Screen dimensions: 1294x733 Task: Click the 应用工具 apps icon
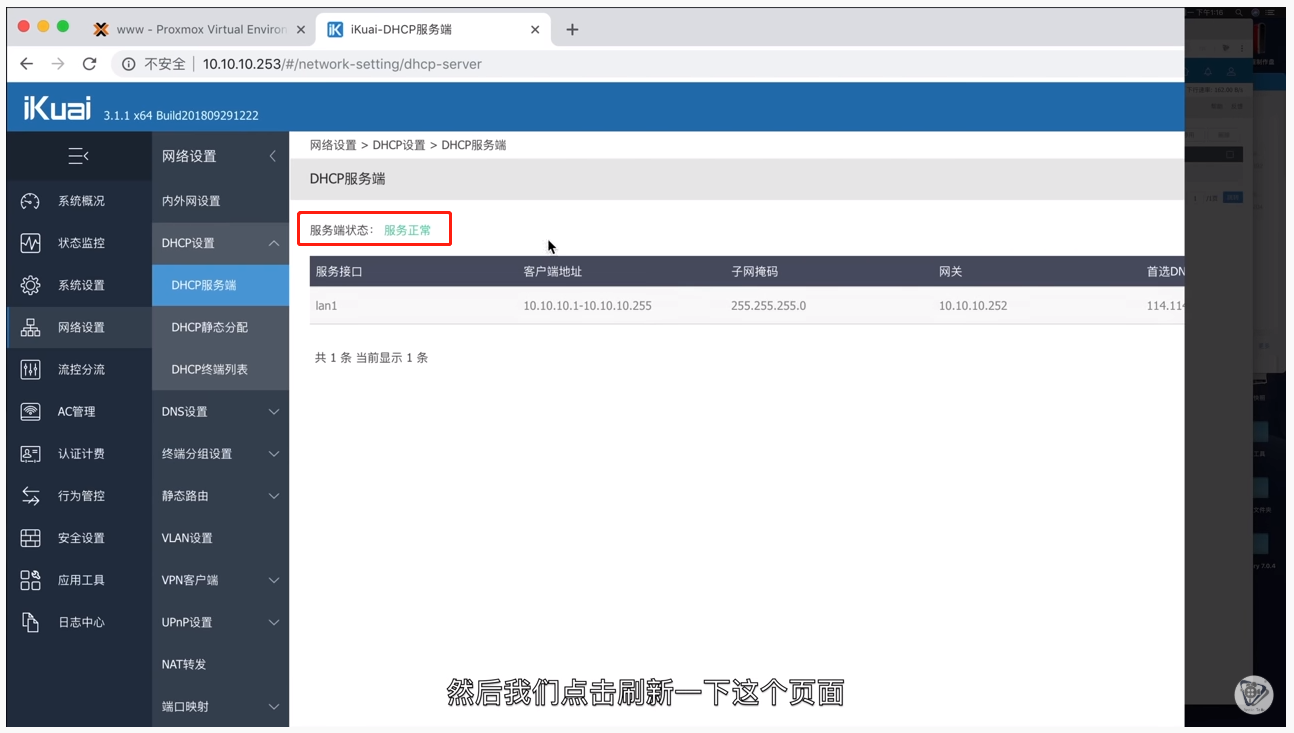tap(30, 580)
